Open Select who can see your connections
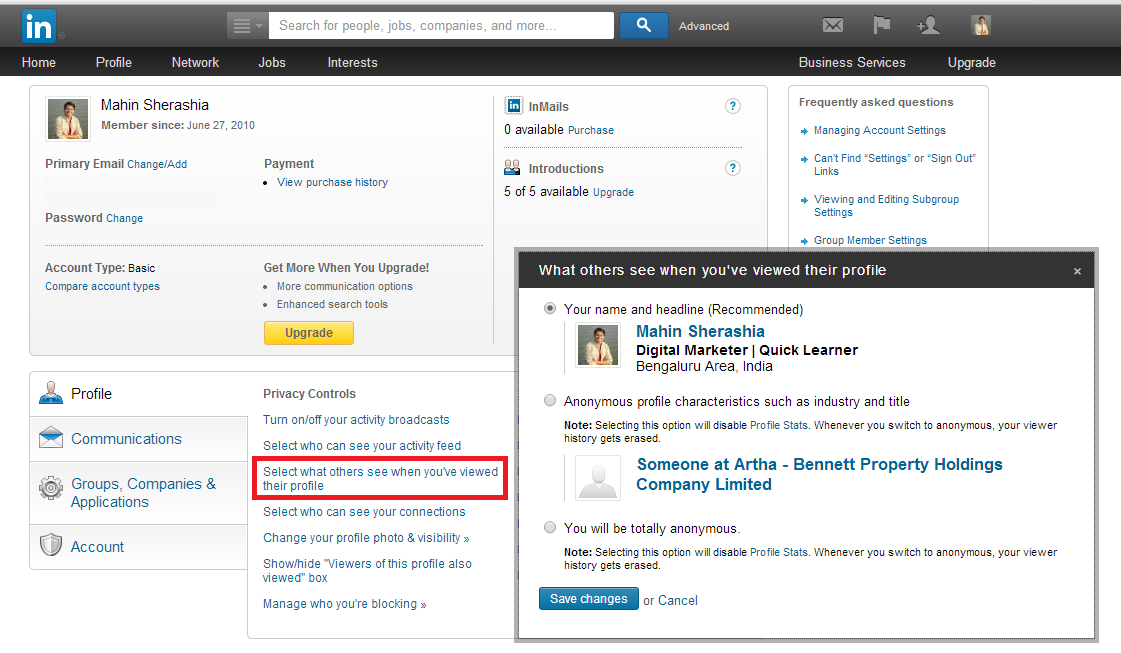 point(364,512)
